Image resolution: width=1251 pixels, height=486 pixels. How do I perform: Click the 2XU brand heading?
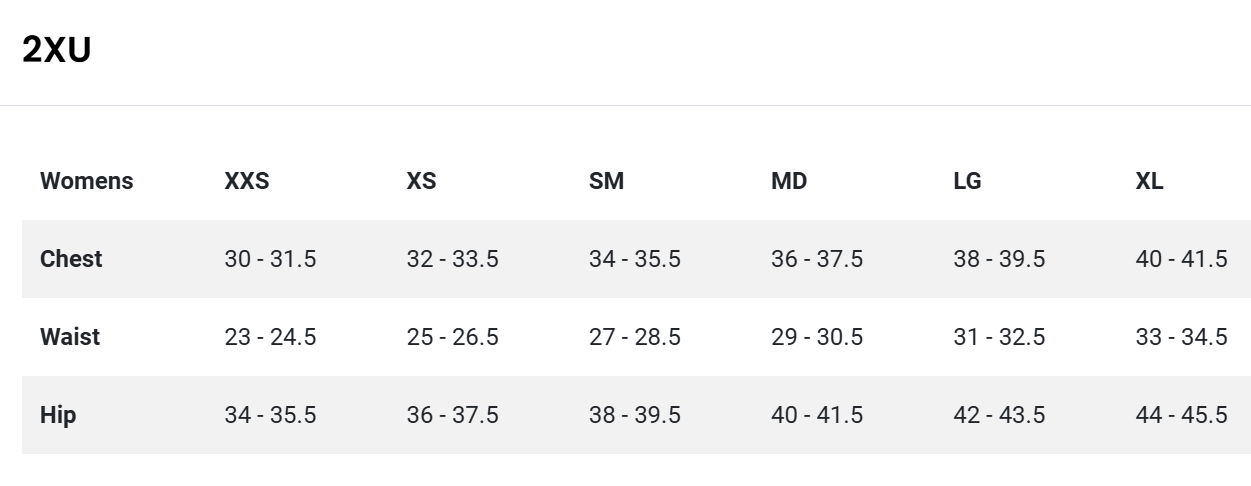[x=56, y=49]
